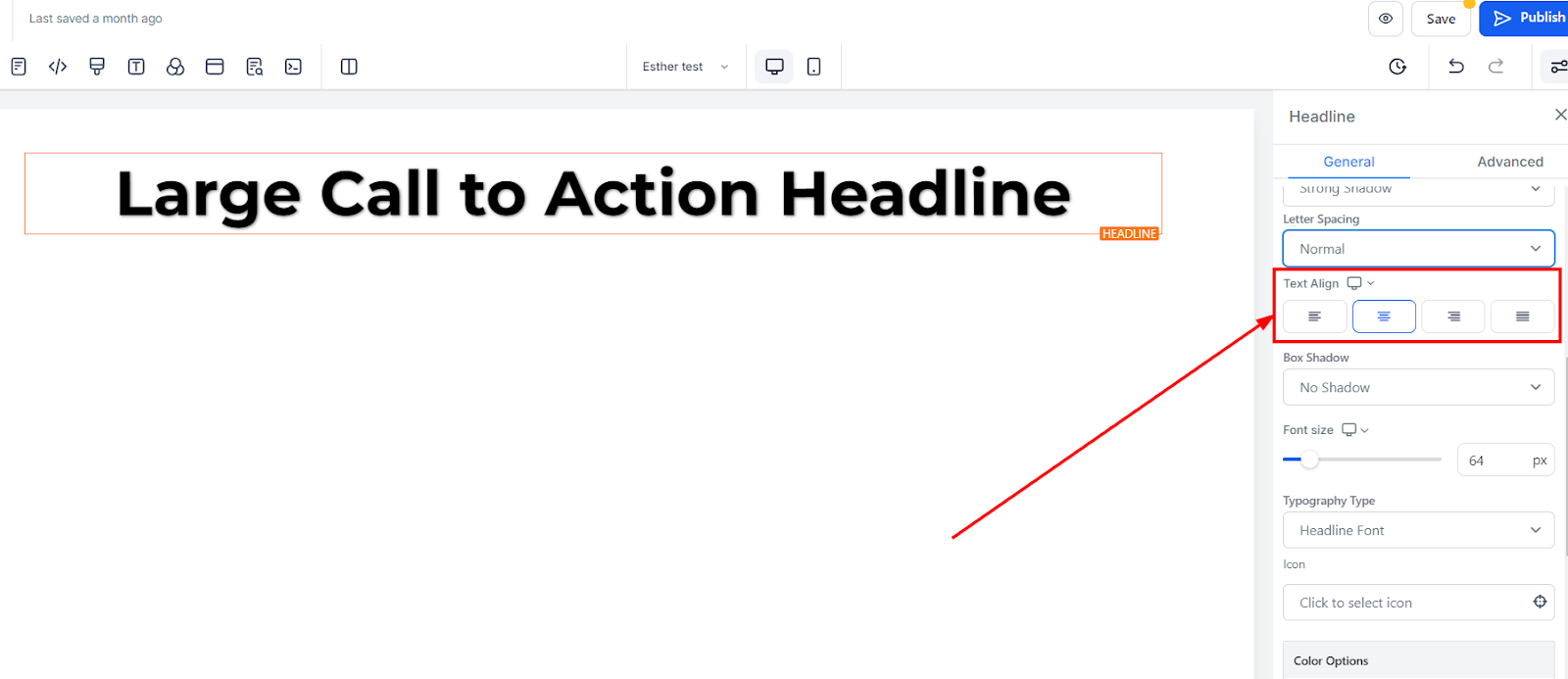The image size is (1568, 679).
Task: Redo the last undone change
Action: coord(1495,67)
